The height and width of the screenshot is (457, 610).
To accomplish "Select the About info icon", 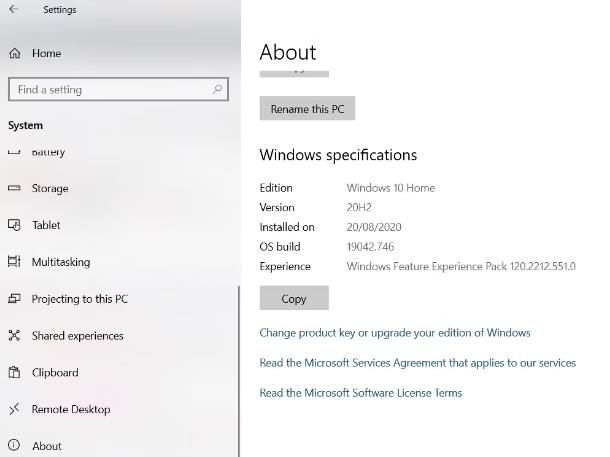I will 14,445.
